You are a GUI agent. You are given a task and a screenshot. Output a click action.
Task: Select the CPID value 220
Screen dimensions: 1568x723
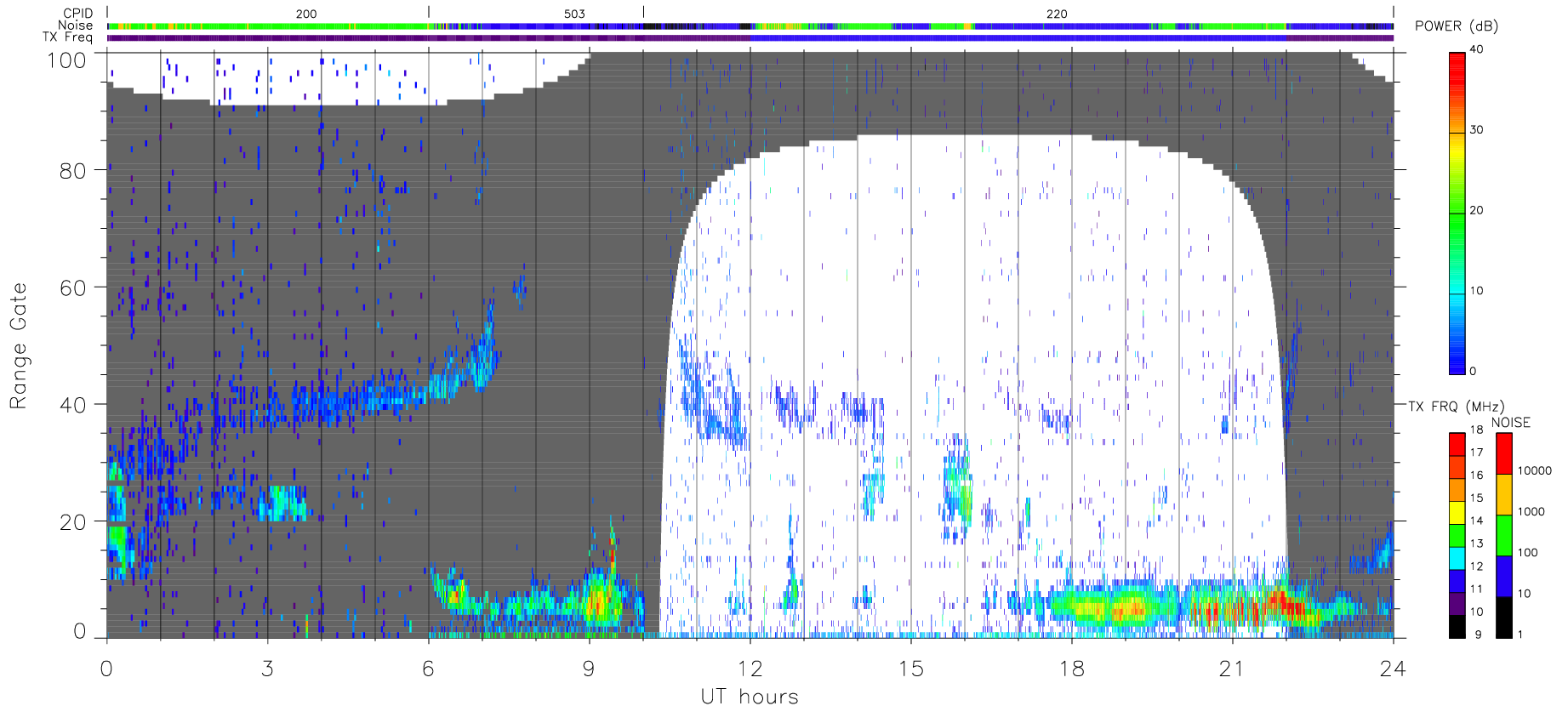pos(1057,14)
